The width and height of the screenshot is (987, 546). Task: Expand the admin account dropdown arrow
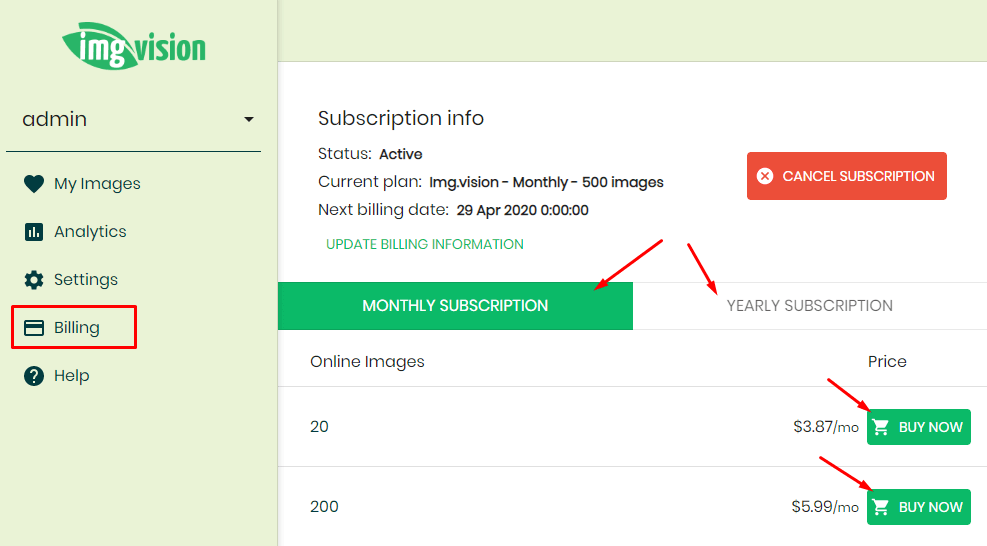[249, 119]
